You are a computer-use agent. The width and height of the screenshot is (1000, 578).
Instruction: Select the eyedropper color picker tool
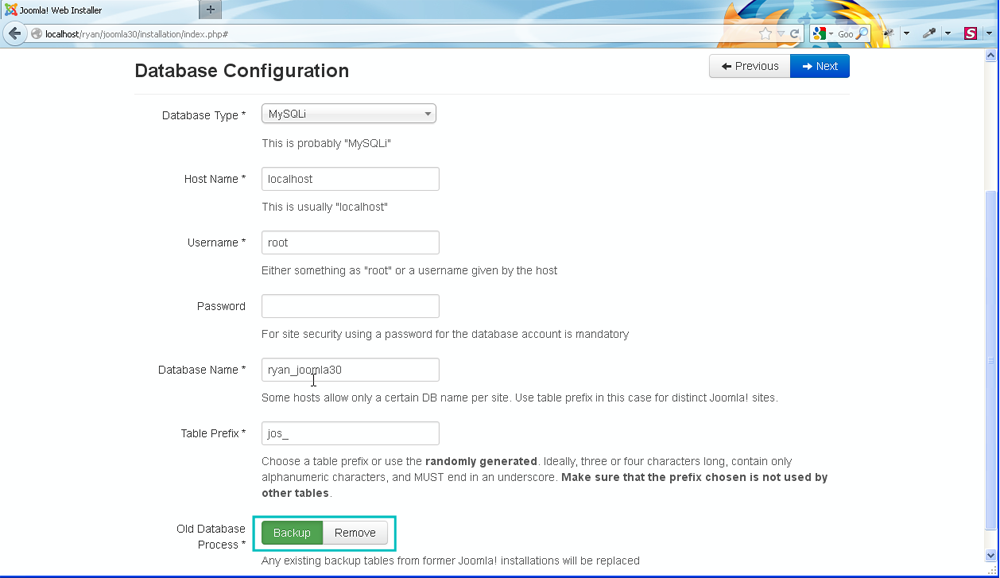pyautogui.click(x=930, y=33)
